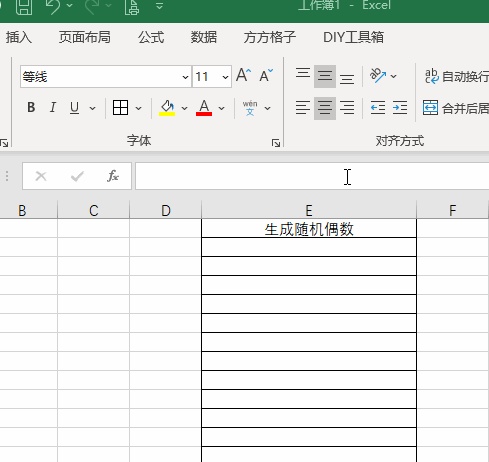Switch to the 页面布局 tab
The image size is (489, 462).
85,37
